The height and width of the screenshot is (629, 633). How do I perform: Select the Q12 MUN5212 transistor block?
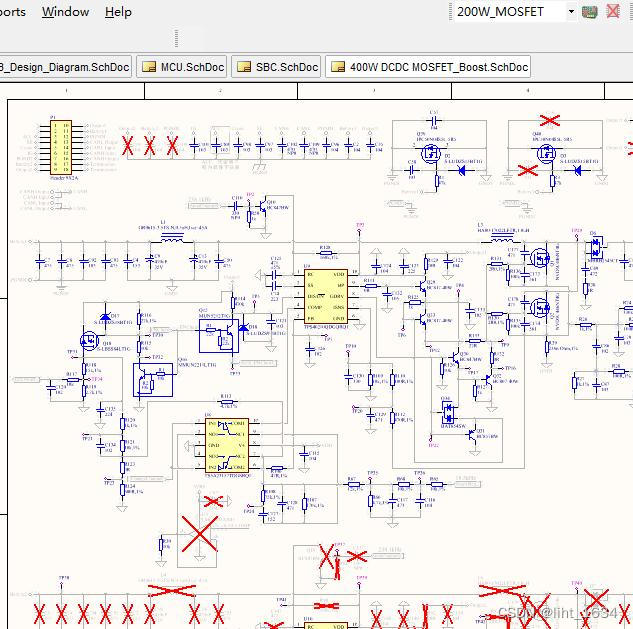(219, 335)
